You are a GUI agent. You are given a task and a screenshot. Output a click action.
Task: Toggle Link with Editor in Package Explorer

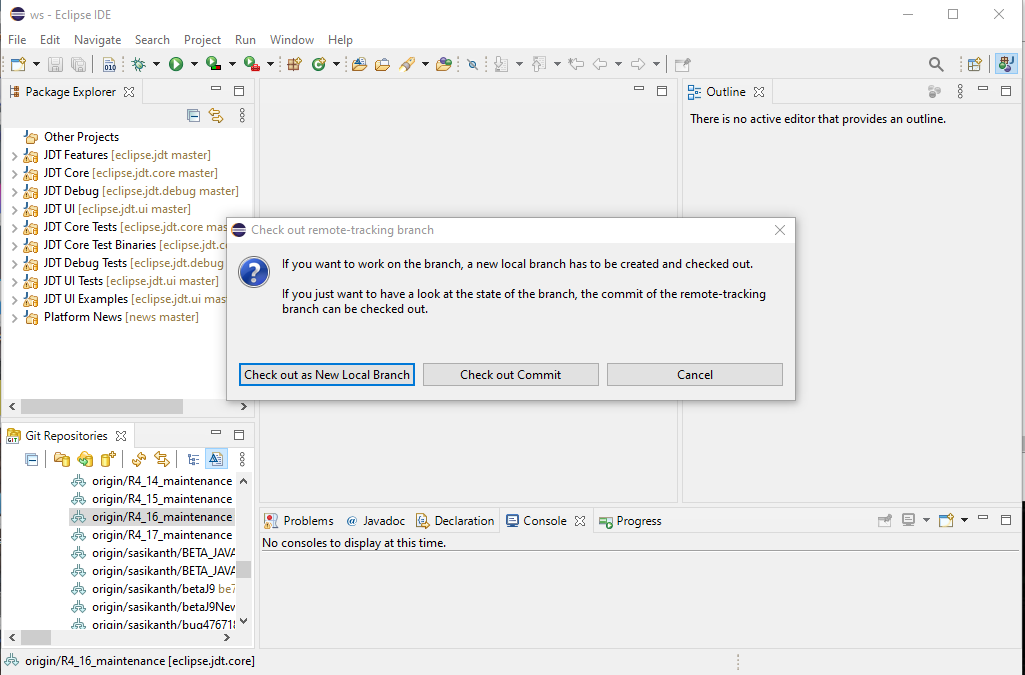(216, 116)
